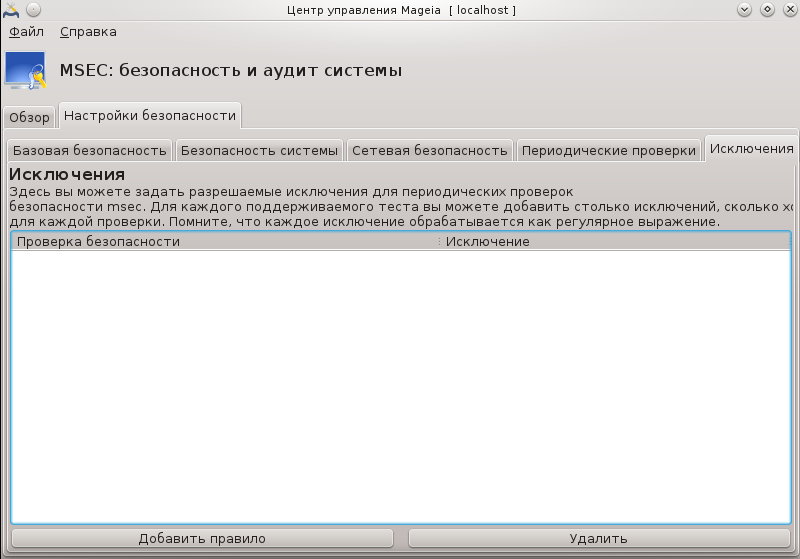The width and height of the screenshot is (800, 559).
Task: Click the round pin button in title bar
Action: 33,10
